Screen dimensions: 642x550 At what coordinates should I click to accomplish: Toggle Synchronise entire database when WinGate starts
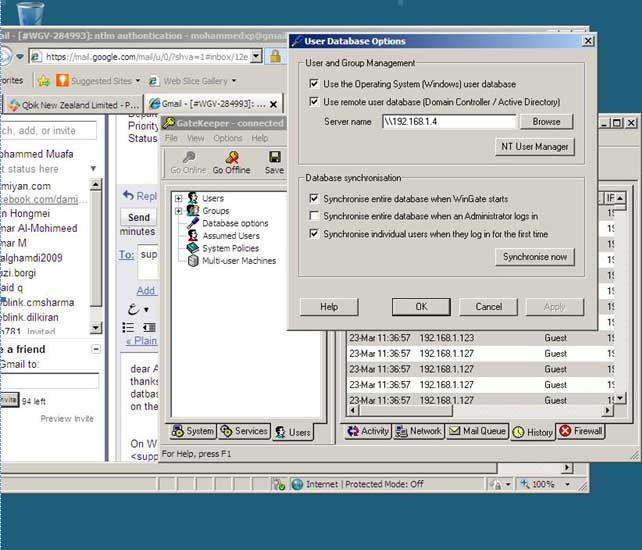[314, 199]
